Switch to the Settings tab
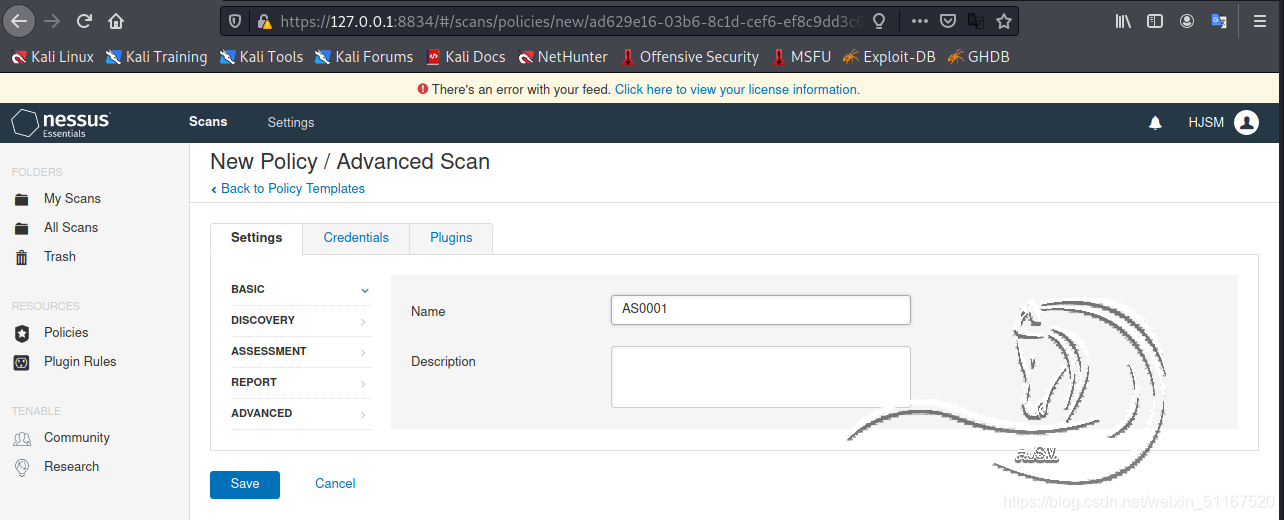Viewport: 1284px width, 520px height. click(257, 238)
